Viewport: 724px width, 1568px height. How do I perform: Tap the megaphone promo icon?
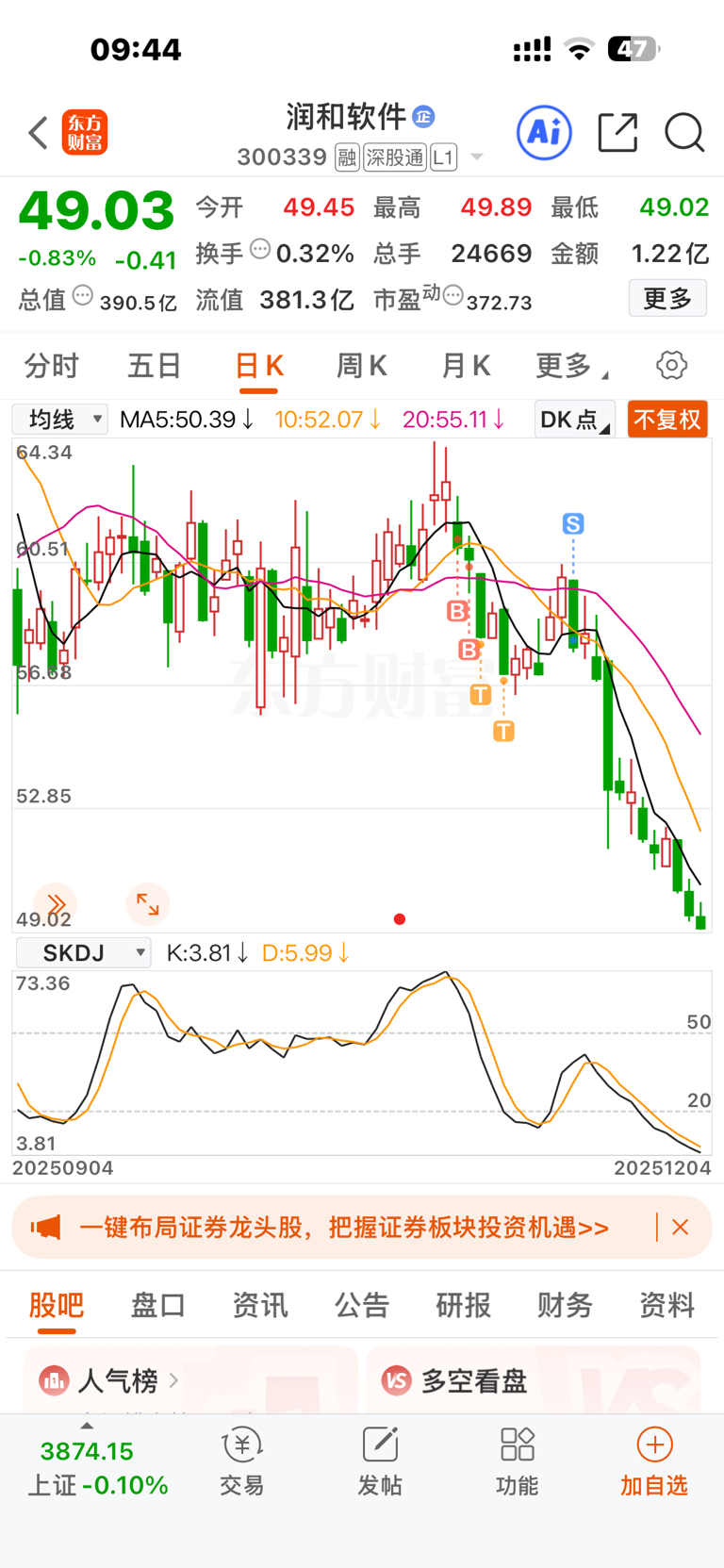(46, 1227)
